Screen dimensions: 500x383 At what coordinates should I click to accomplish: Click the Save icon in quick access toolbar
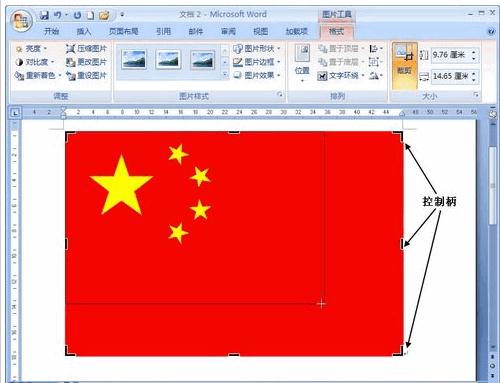coord(44,15)
